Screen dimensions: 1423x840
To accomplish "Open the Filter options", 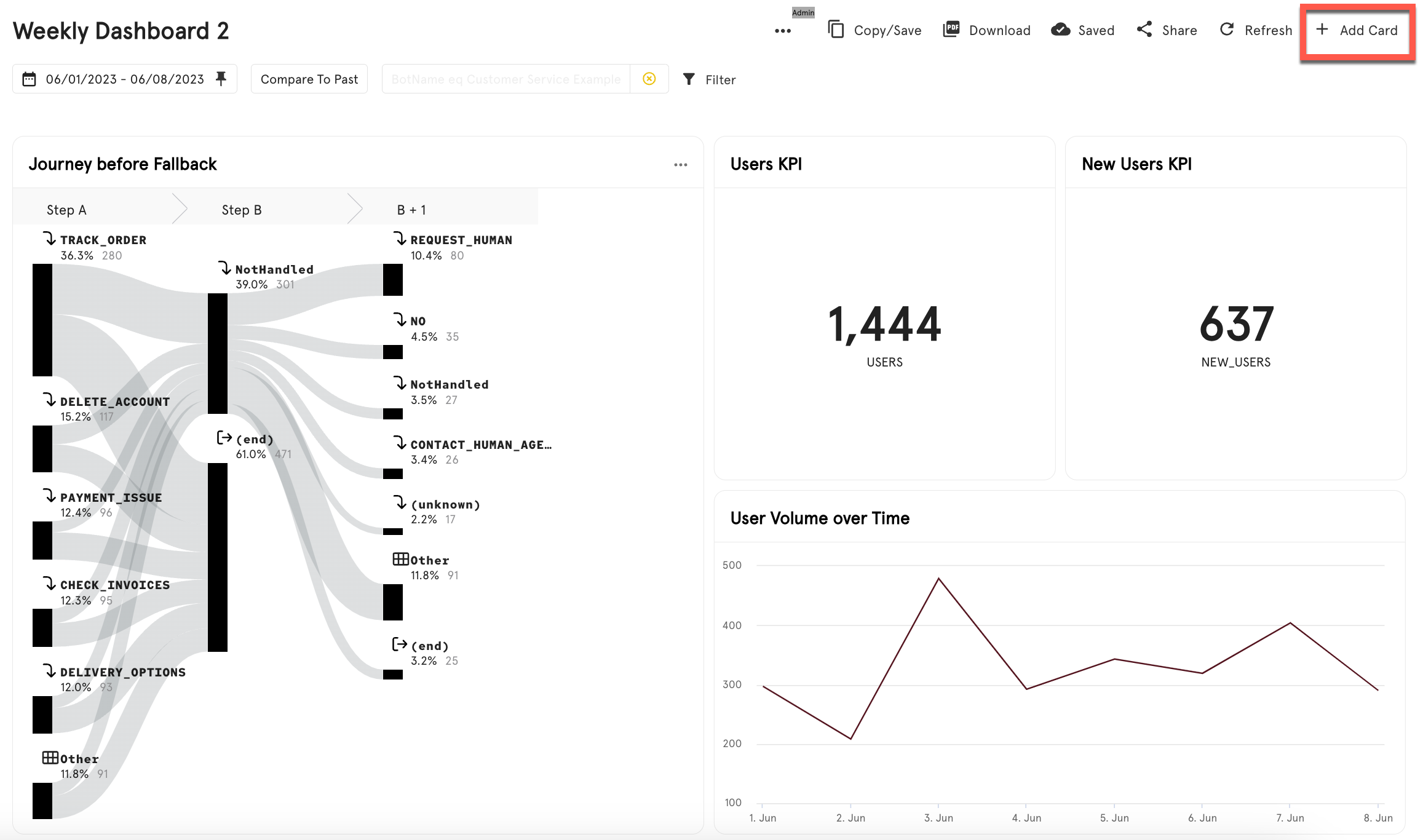I will click(x=709, y=79).
